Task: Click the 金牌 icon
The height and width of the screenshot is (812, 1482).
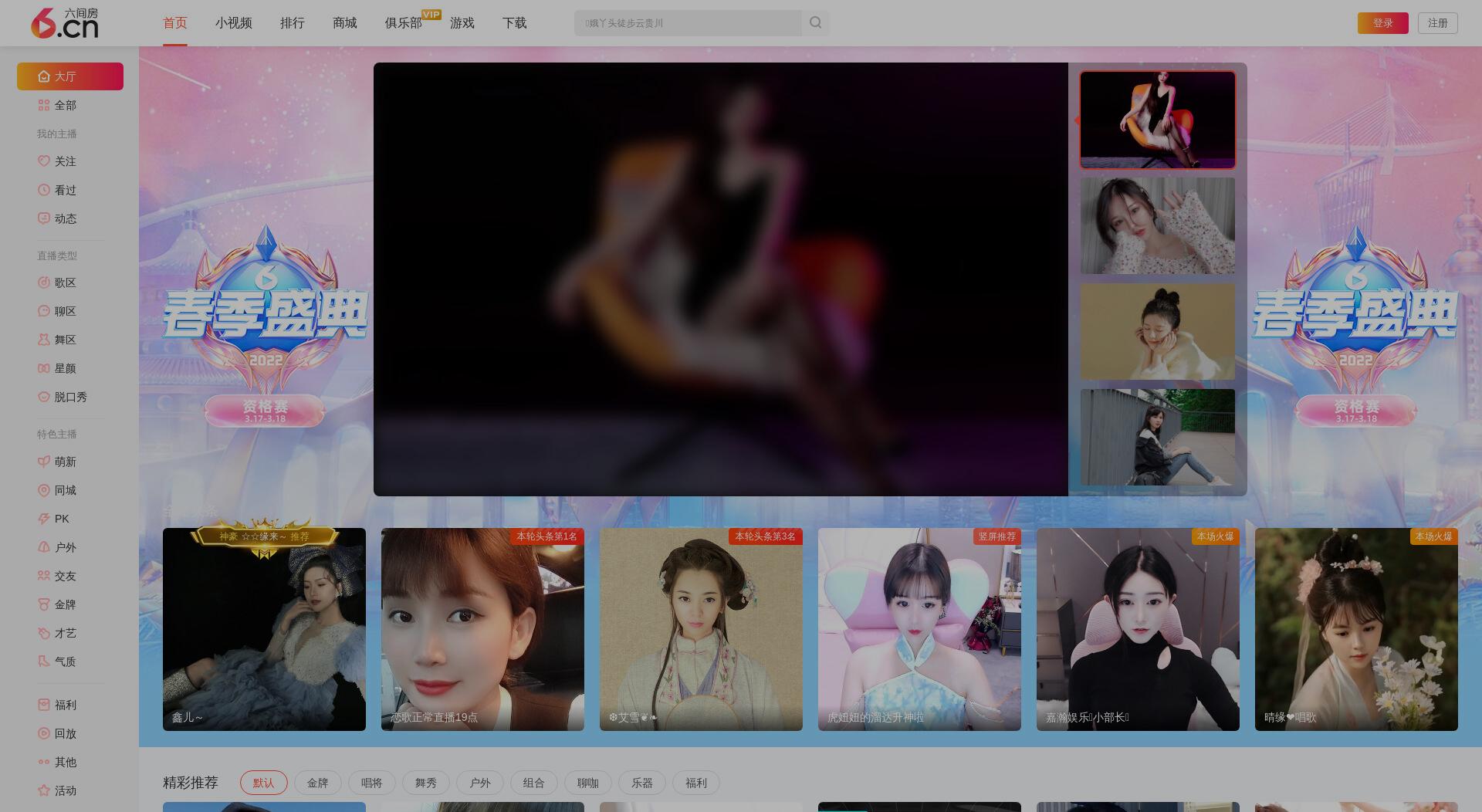Action: (x=44, y=604)
